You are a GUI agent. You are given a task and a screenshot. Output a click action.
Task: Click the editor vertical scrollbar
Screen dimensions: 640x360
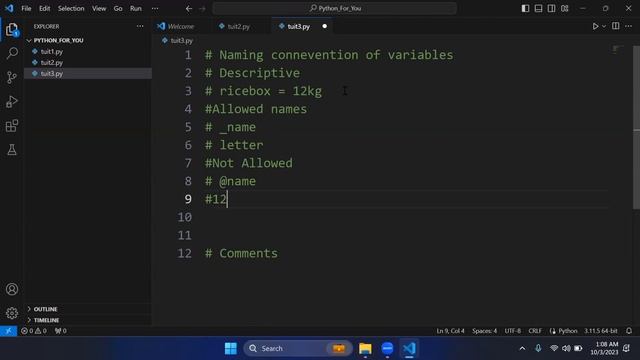(636, 127)
